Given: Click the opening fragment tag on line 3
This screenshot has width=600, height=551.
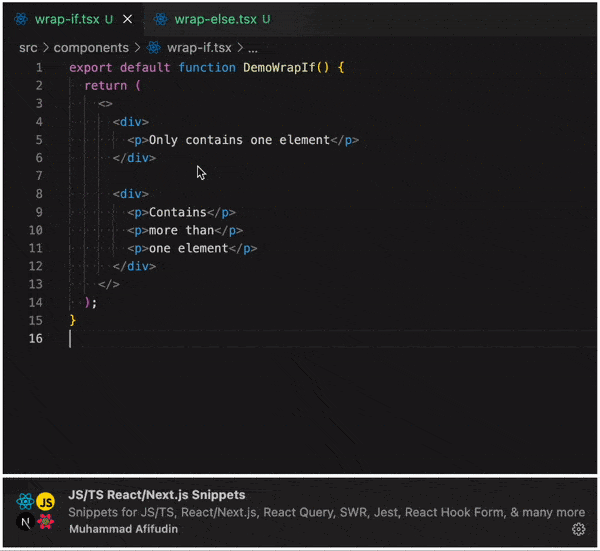Looking at the screenshot, I should (x=105, y=104).
